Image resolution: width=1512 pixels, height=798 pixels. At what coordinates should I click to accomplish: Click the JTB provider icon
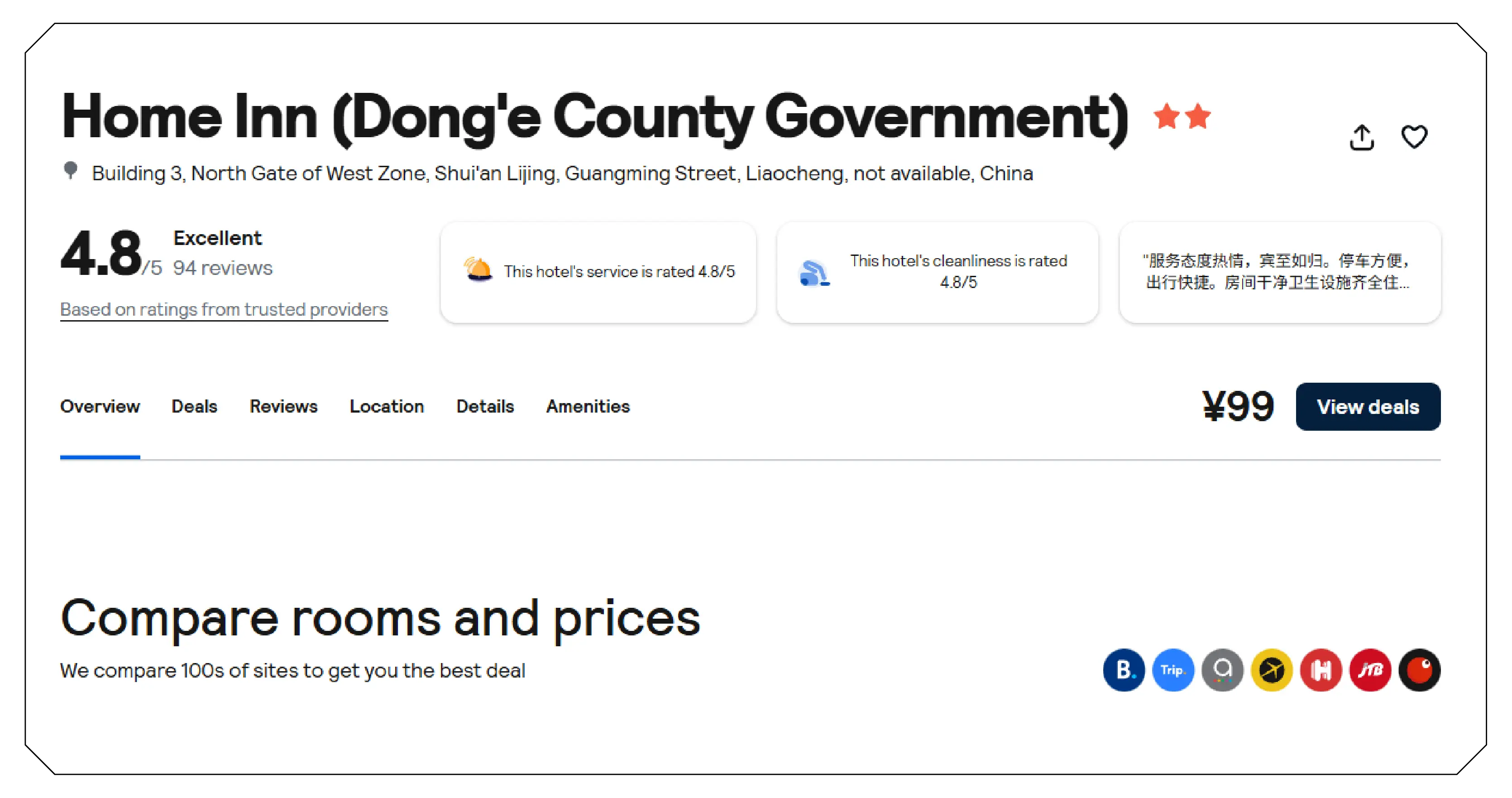coord(1370,669)
